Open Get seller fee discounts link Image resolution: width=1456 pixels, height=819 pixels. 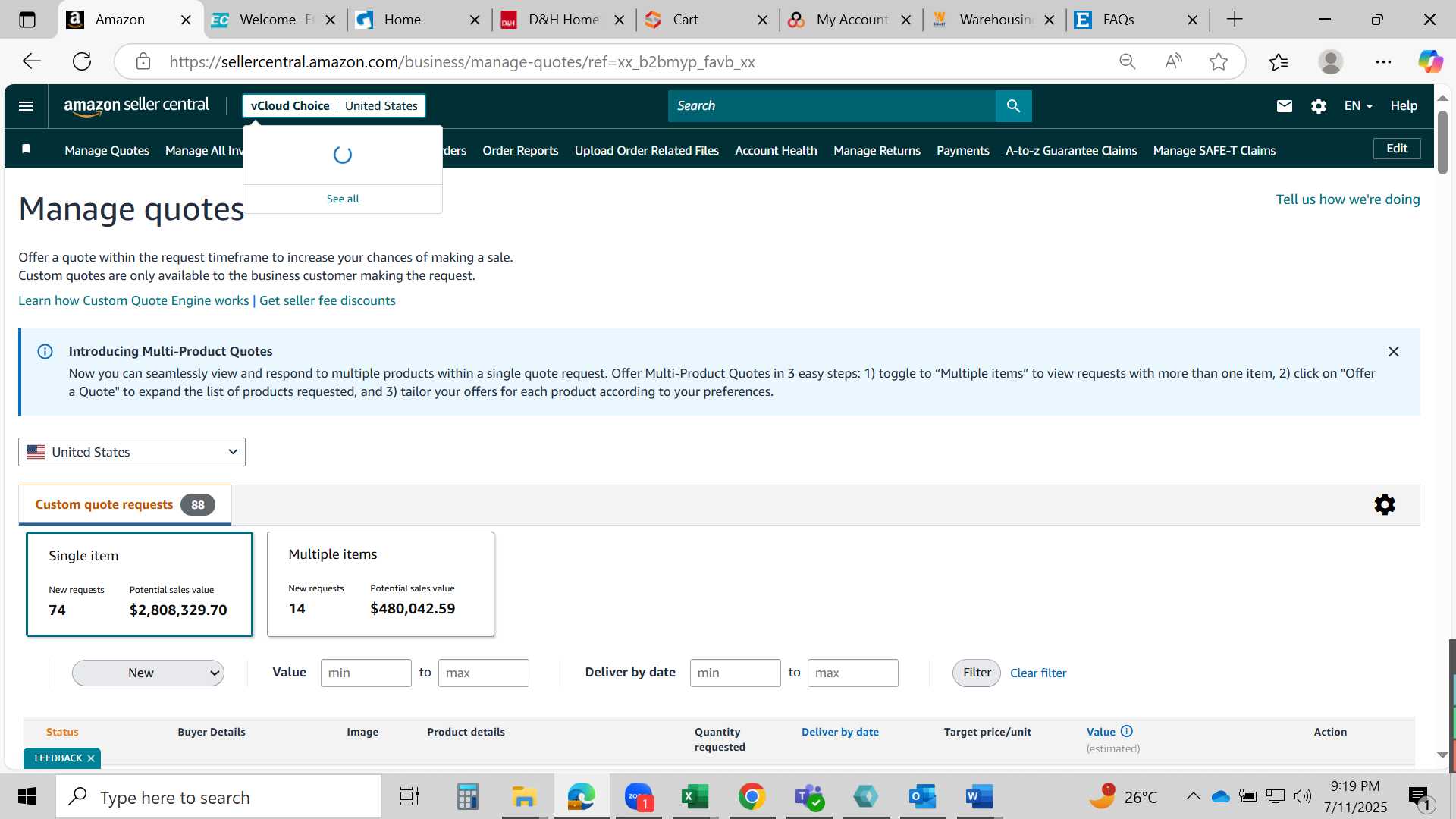click(x=328, y=300)
